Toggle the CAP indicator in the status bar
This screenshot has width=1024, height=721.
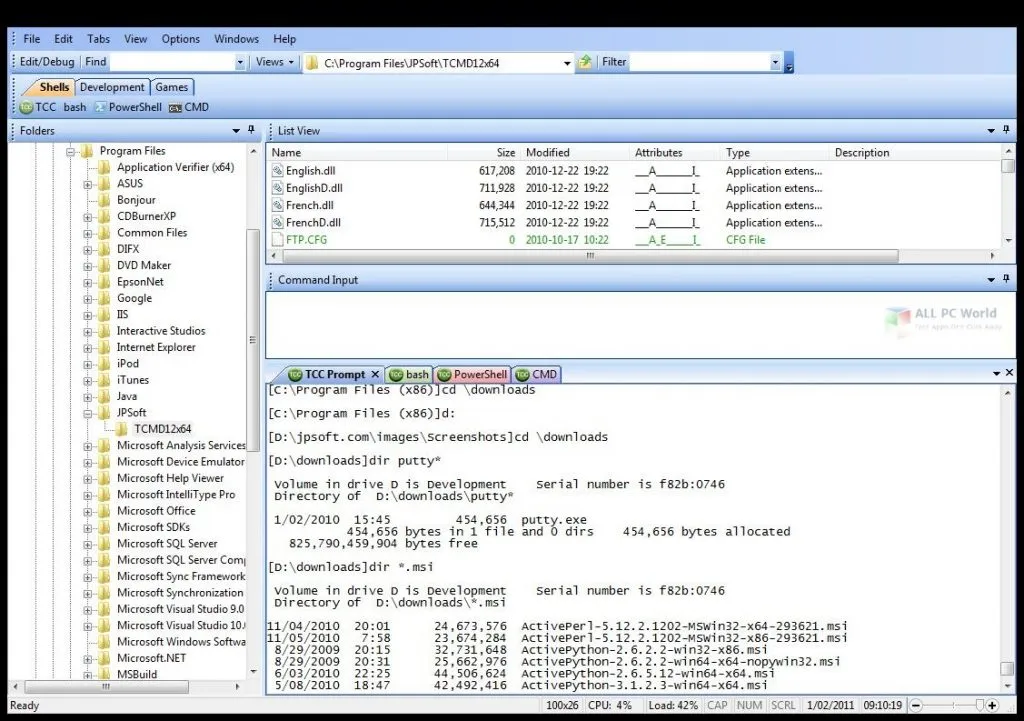tap(717, 705)
